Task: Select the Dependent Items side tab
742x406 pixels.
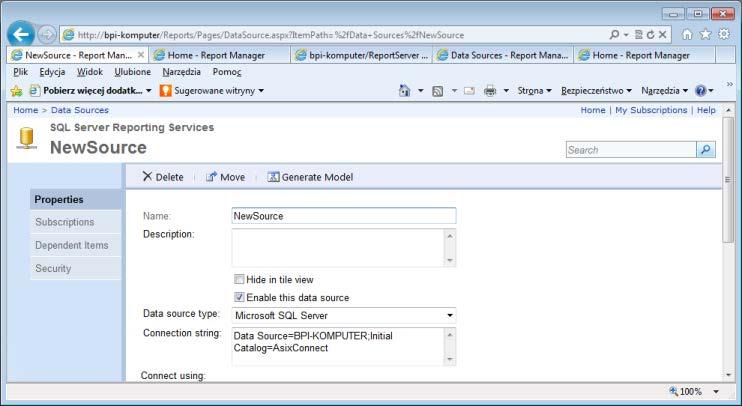Action: click(76, 245)
